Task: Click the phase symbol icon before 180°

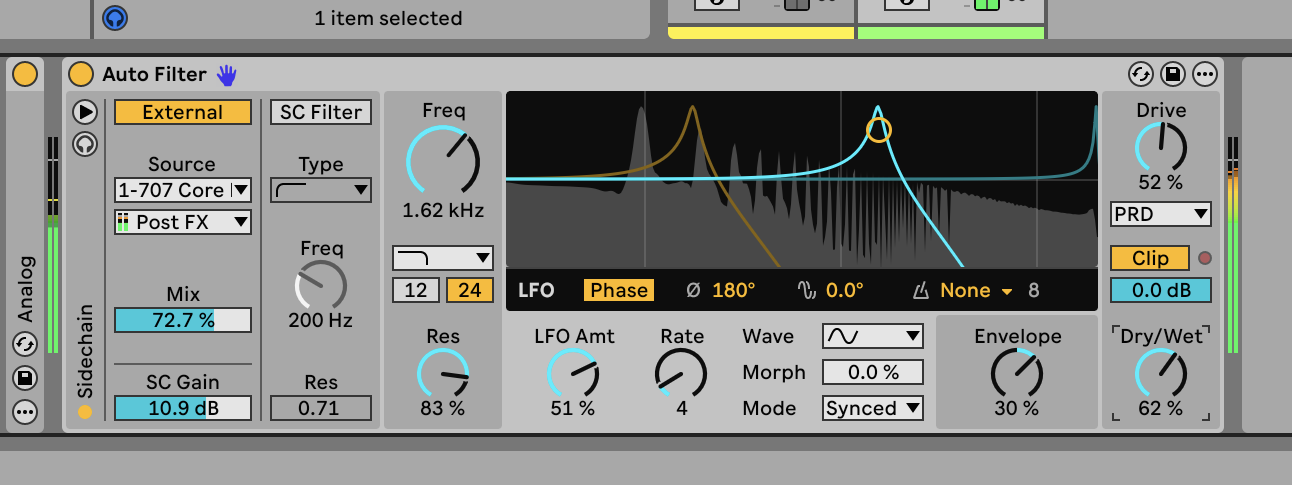Action: 694,291
